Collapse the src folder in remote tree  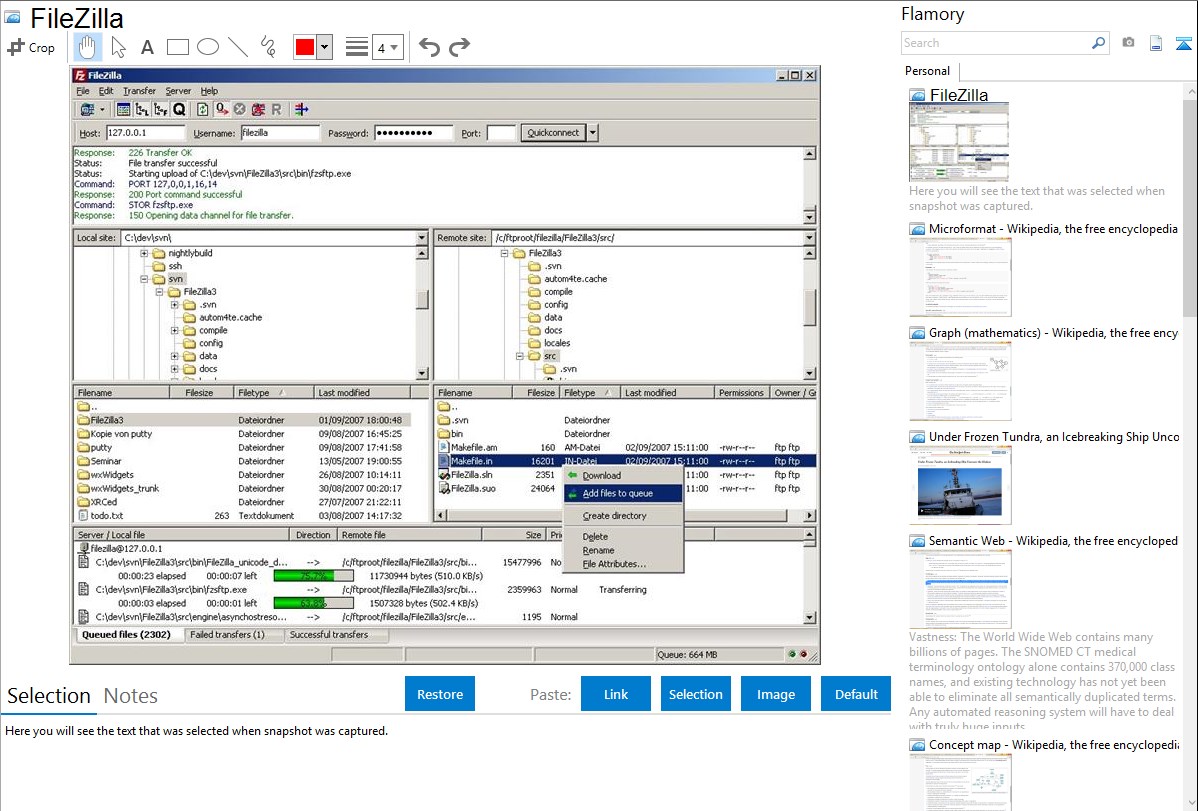tap(519, 356)
